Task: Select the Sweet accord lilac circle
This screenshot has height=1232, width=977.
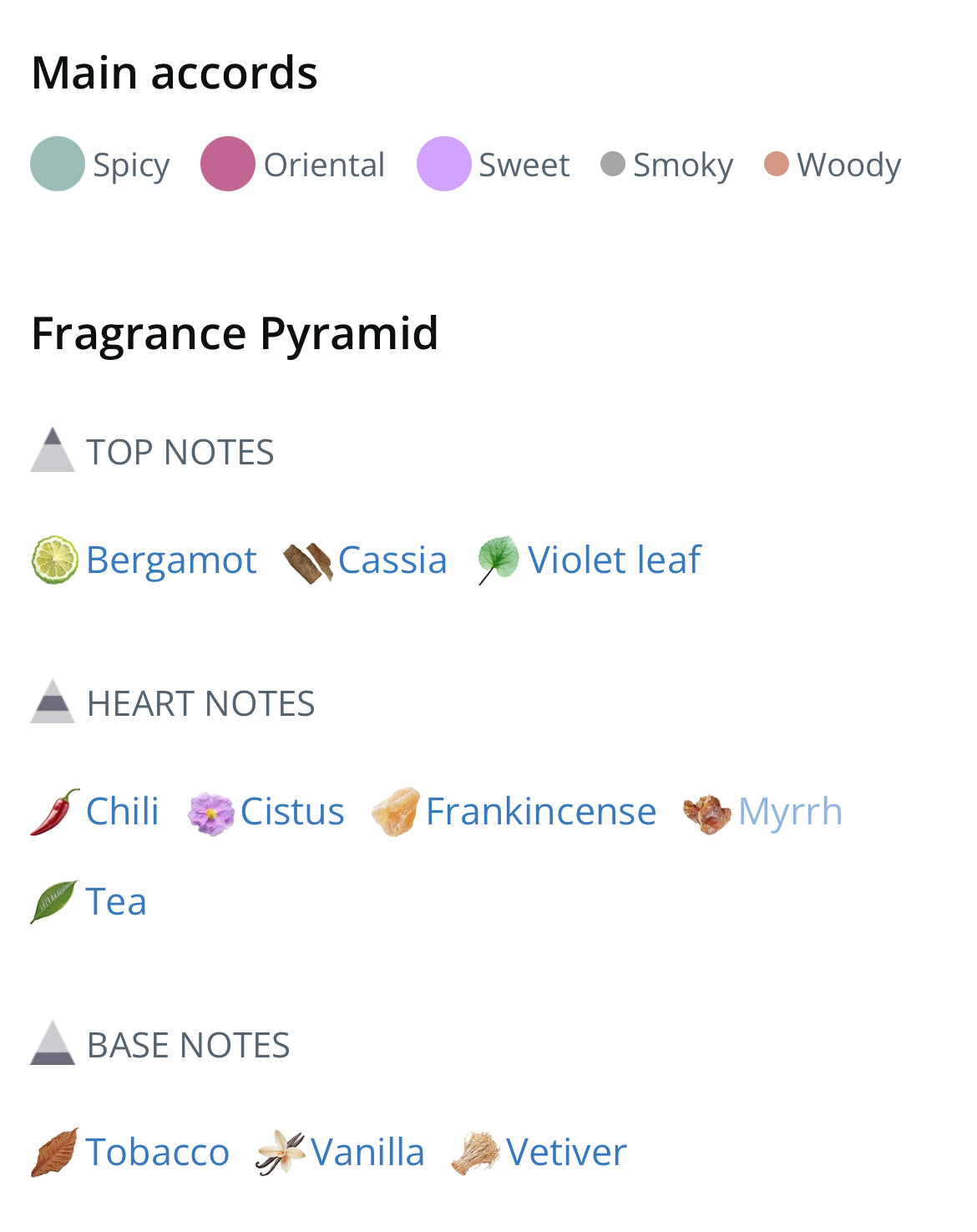Action: [444, 164]
